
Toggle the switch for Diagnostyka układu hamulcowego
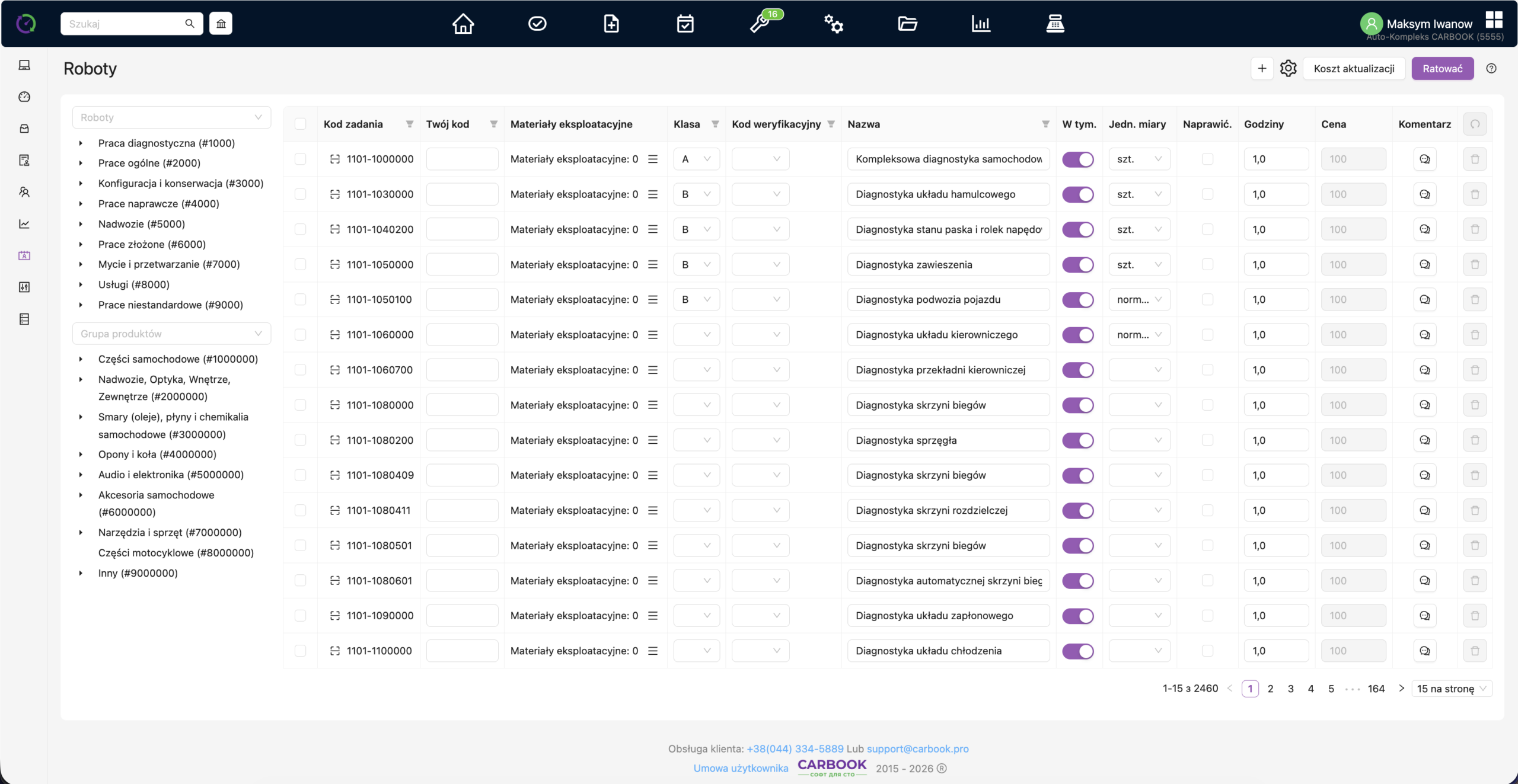coord(1078,194)
